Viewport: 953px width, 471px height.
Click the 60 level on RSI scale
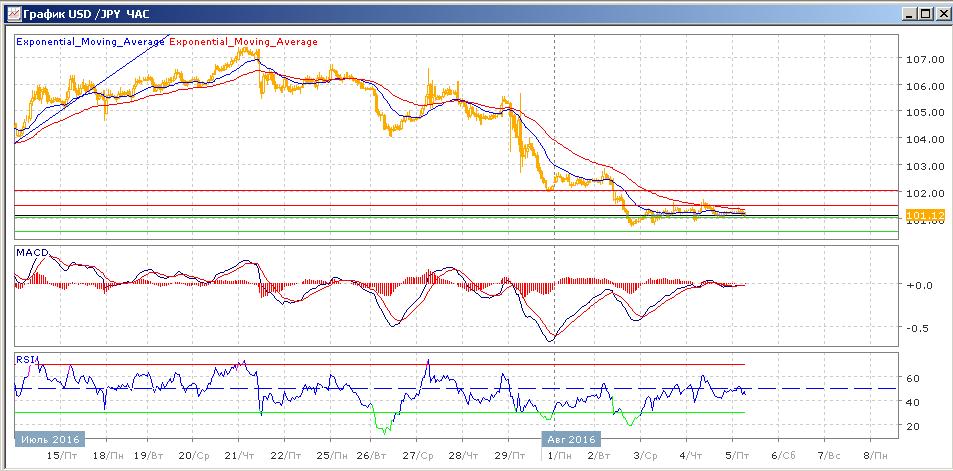(x=913, y=379)
